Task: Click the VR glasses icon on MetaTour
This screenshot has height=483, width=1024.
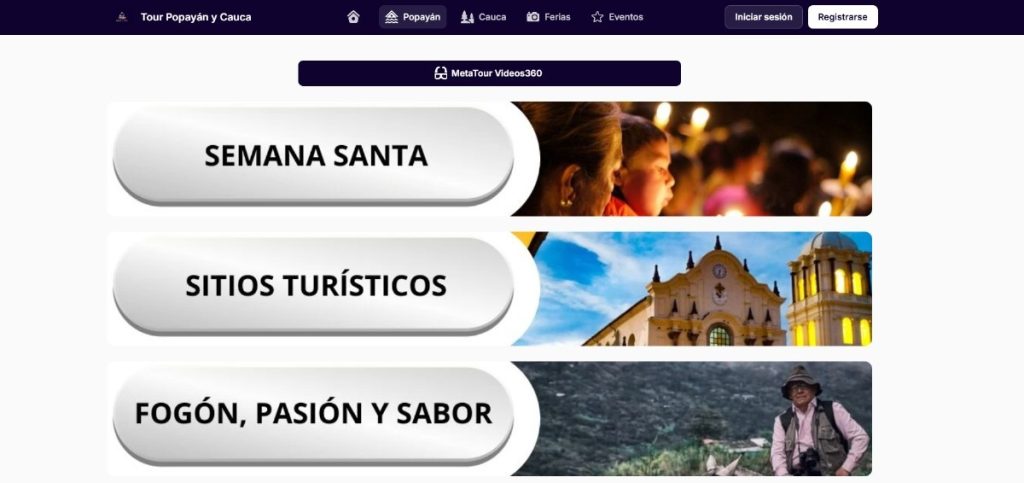Action: [441, 73]
